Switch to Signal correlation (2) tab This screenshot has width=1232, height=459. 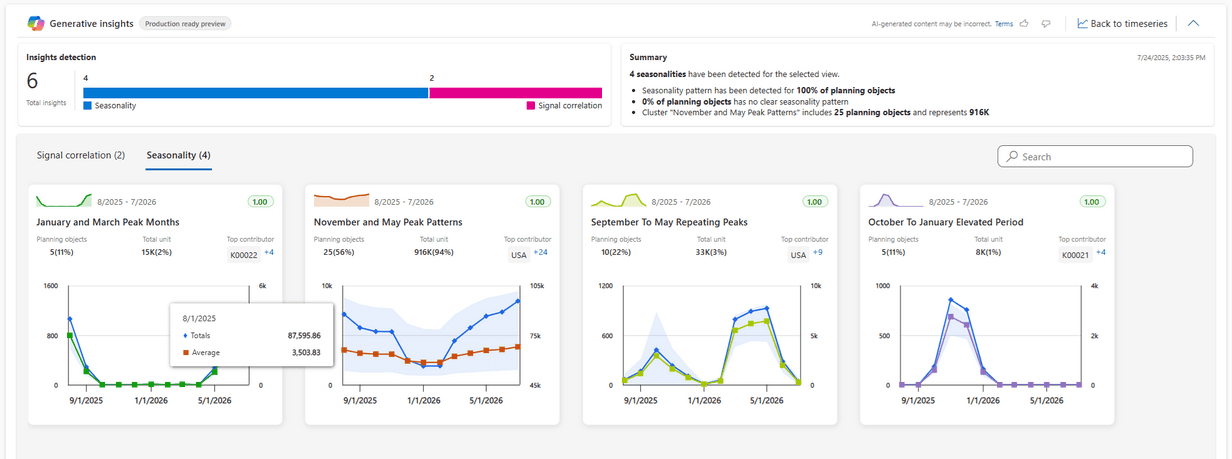pos(81,155)
